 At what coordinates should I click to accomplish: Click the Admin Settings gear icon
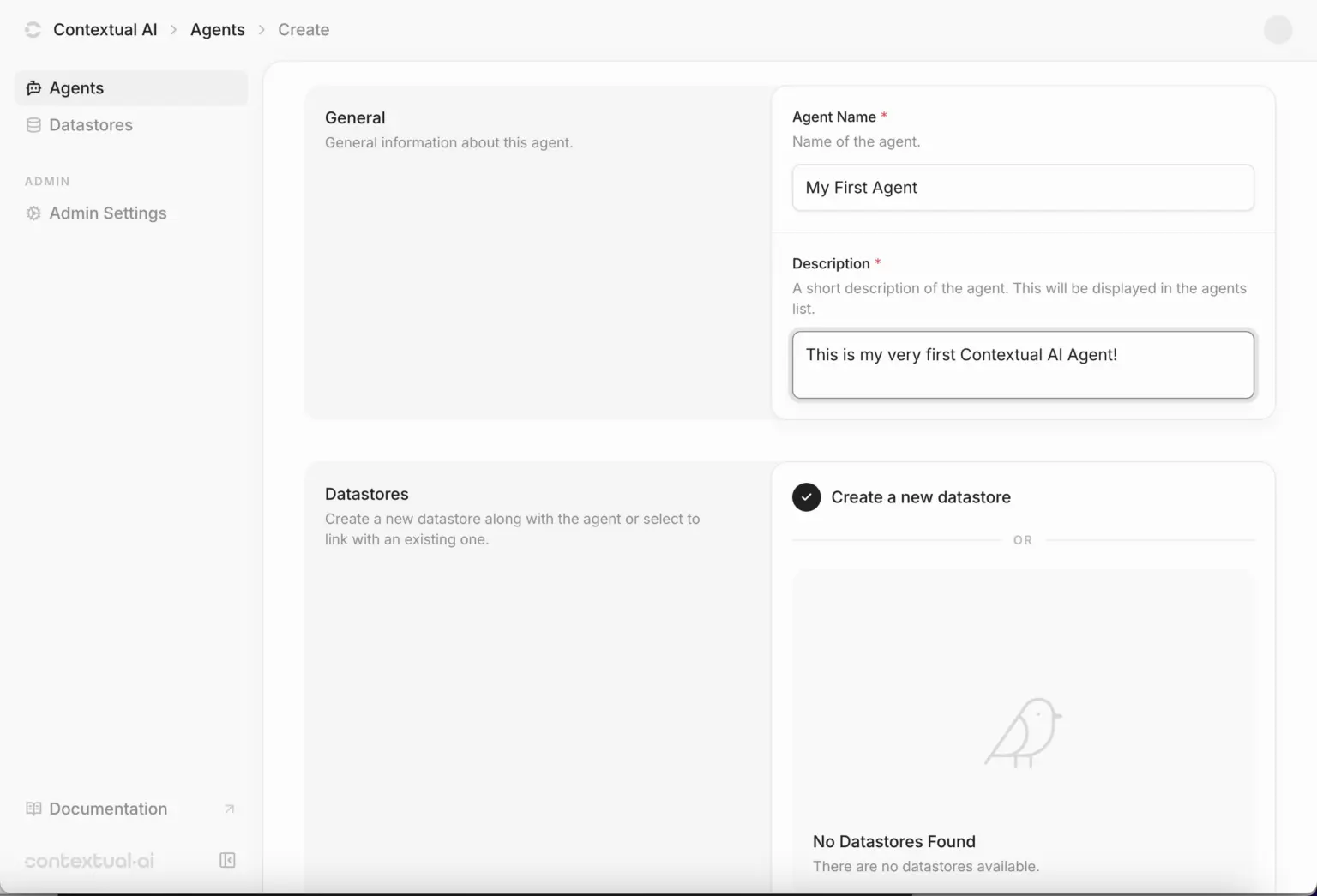coord(33,213)
